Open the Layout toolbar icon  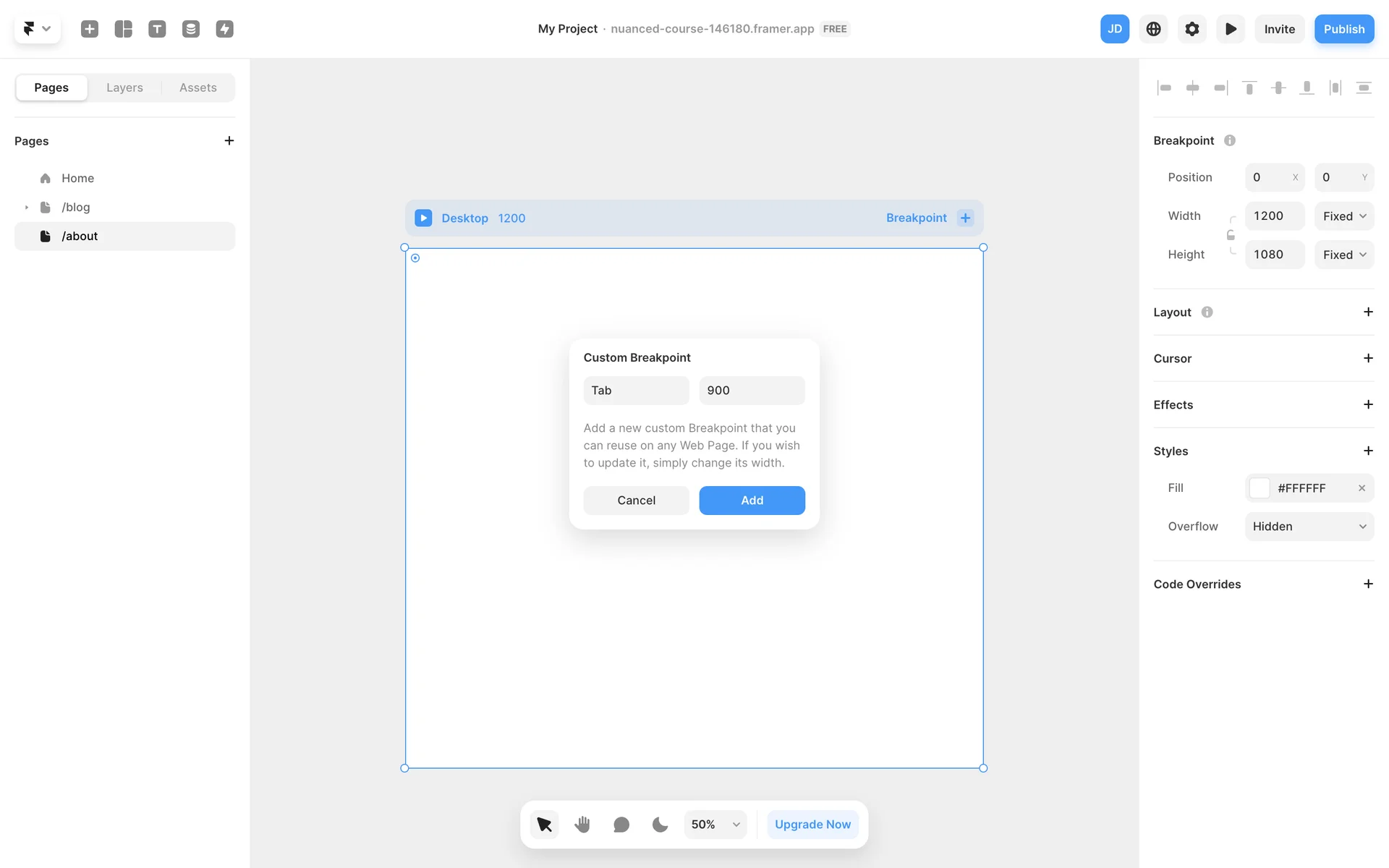pos(124,29)
